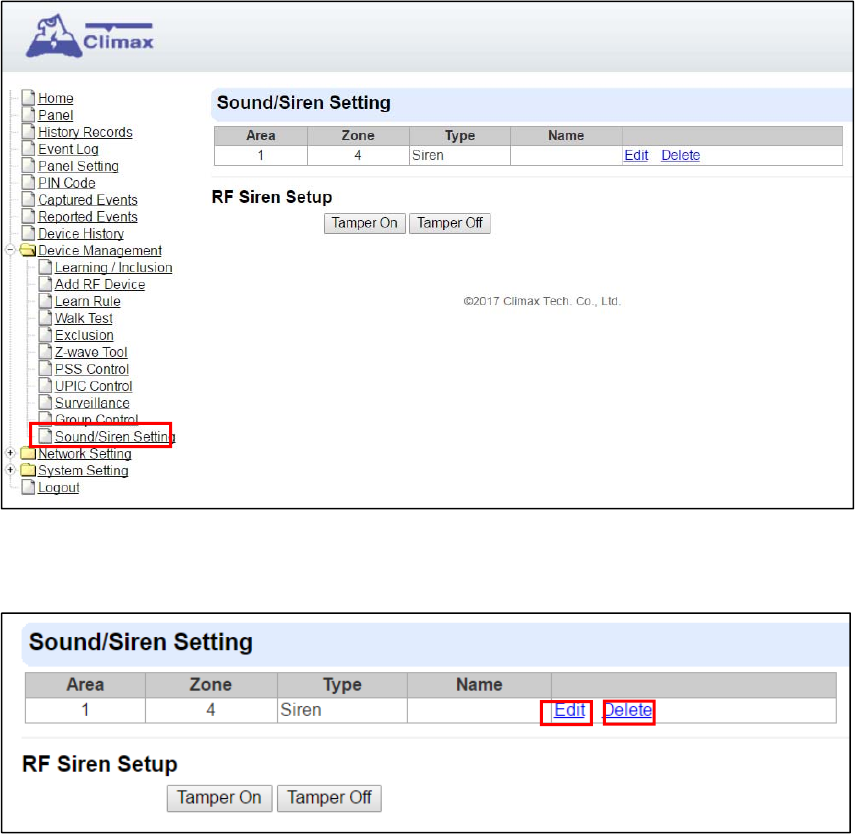Image resolution: width=855 pixels, height=834 pixels.
Task: View Captured Events
Action: tap(88, 200)
